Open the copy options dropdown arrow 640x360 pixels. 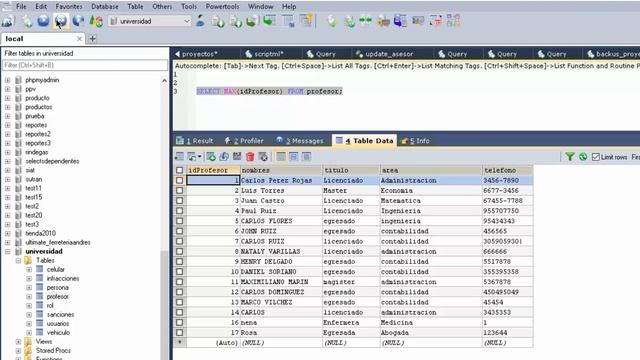tap(199, 157)
